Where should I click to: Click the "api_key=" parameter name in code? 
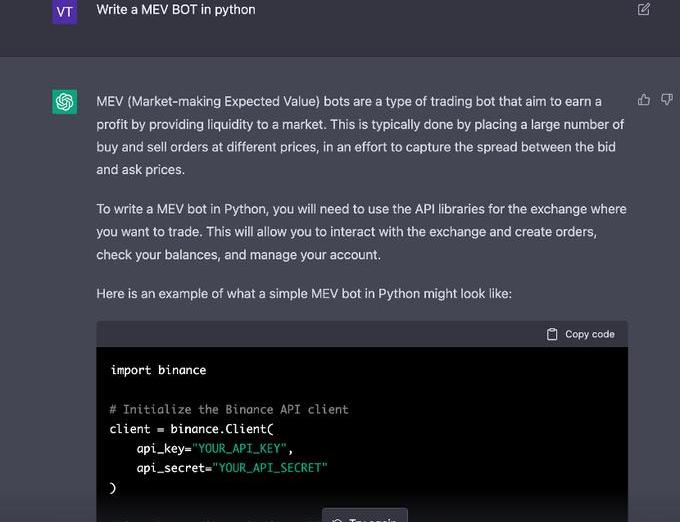161,448
